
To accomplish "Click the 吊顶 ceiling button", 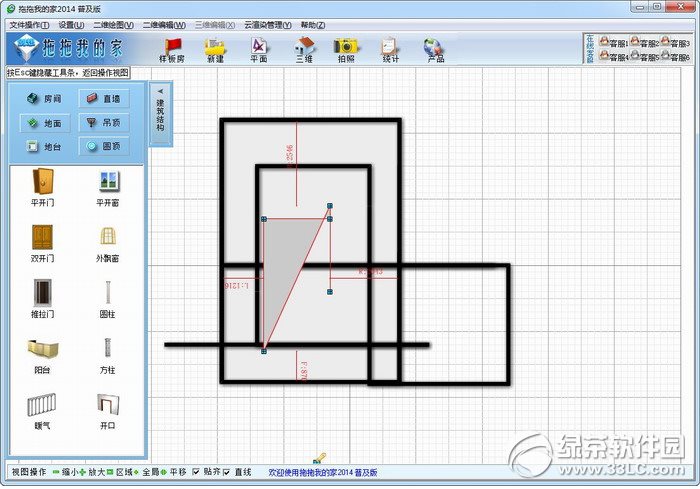I will tap(104, 122).
